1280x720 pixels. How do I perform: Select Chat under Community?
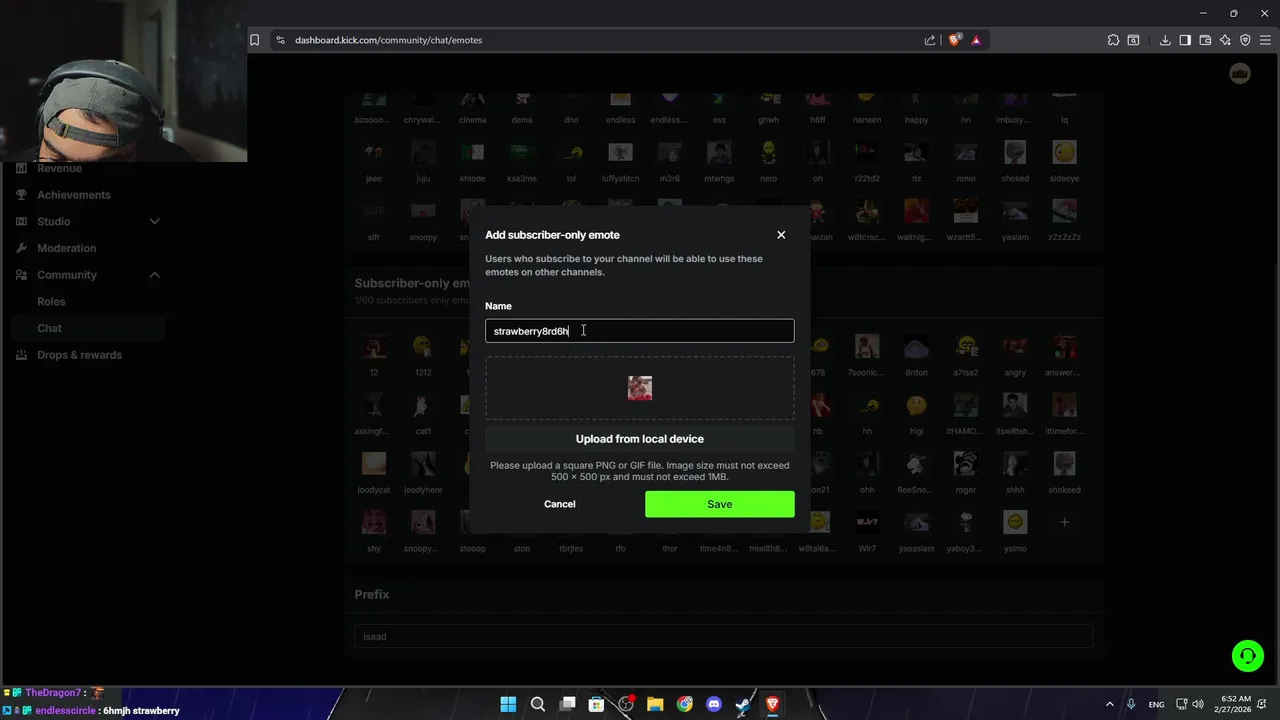(49, 328)
